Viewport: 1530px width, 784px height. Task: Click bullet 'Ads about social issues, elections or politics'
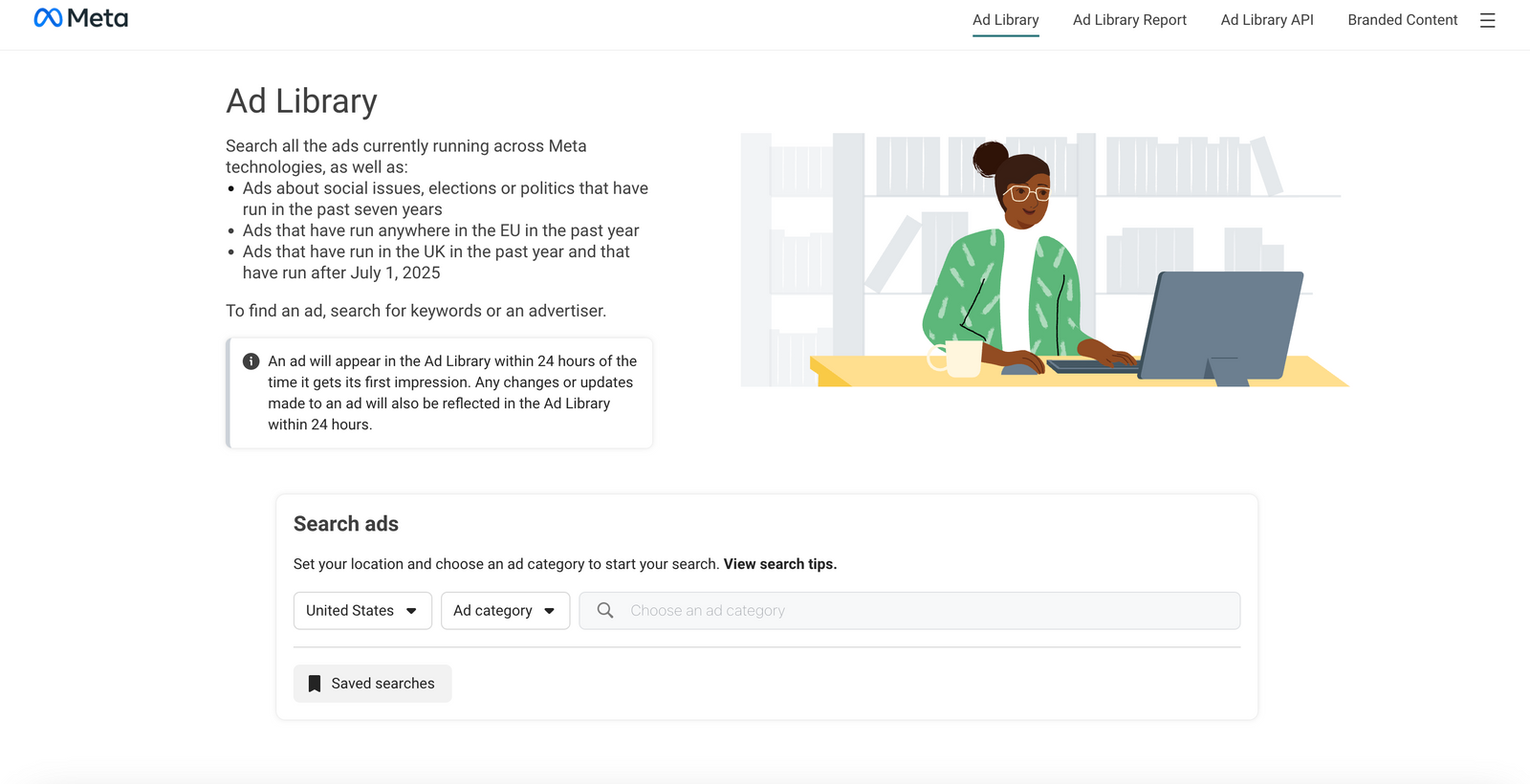(x=446, y=199)
